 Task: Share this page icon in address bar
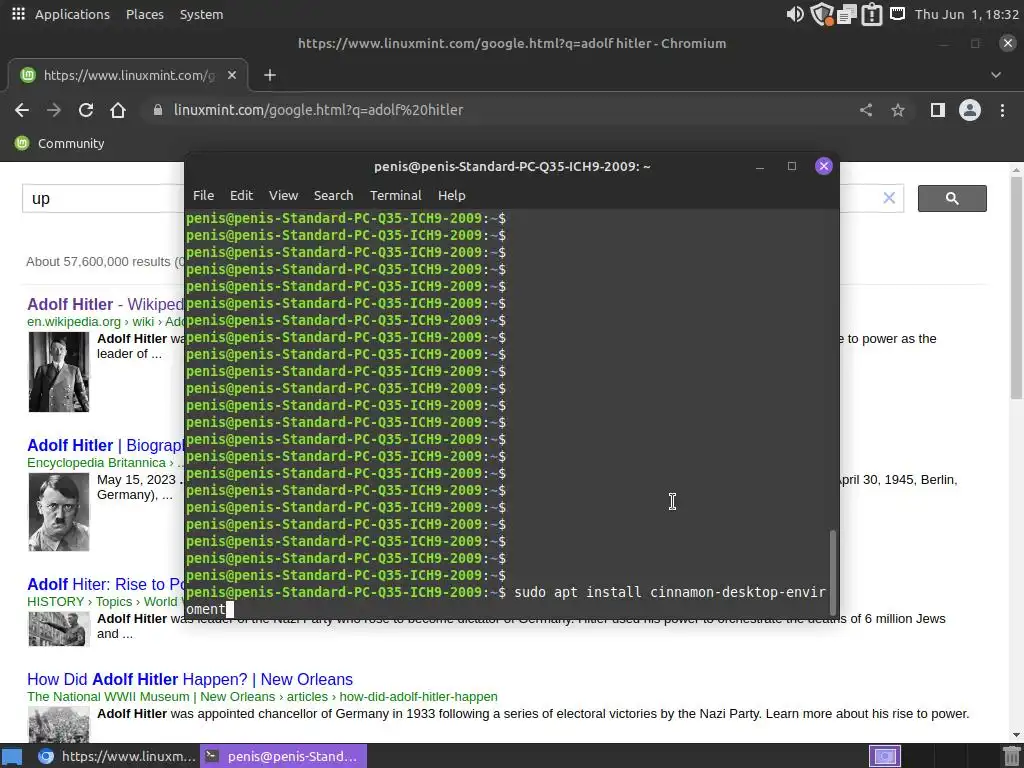[x=866, y=110]
